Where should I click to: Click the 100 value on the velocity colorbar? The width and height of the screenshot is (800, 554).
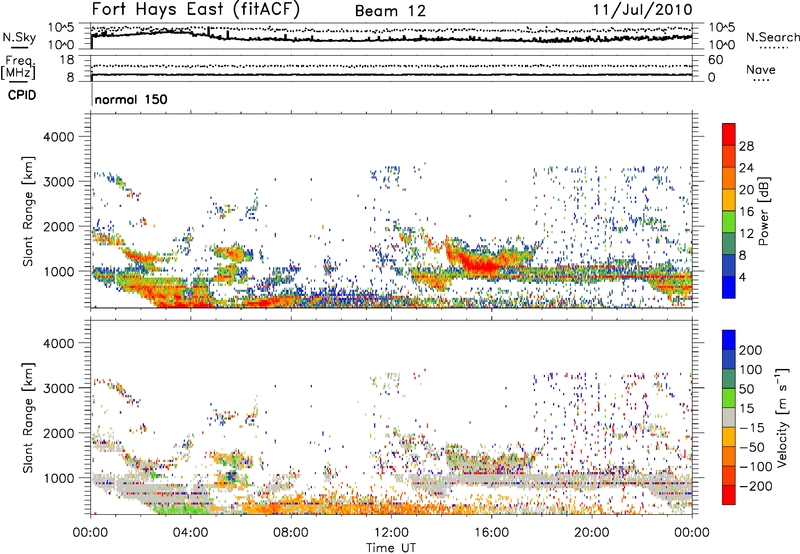coord(751,369)
